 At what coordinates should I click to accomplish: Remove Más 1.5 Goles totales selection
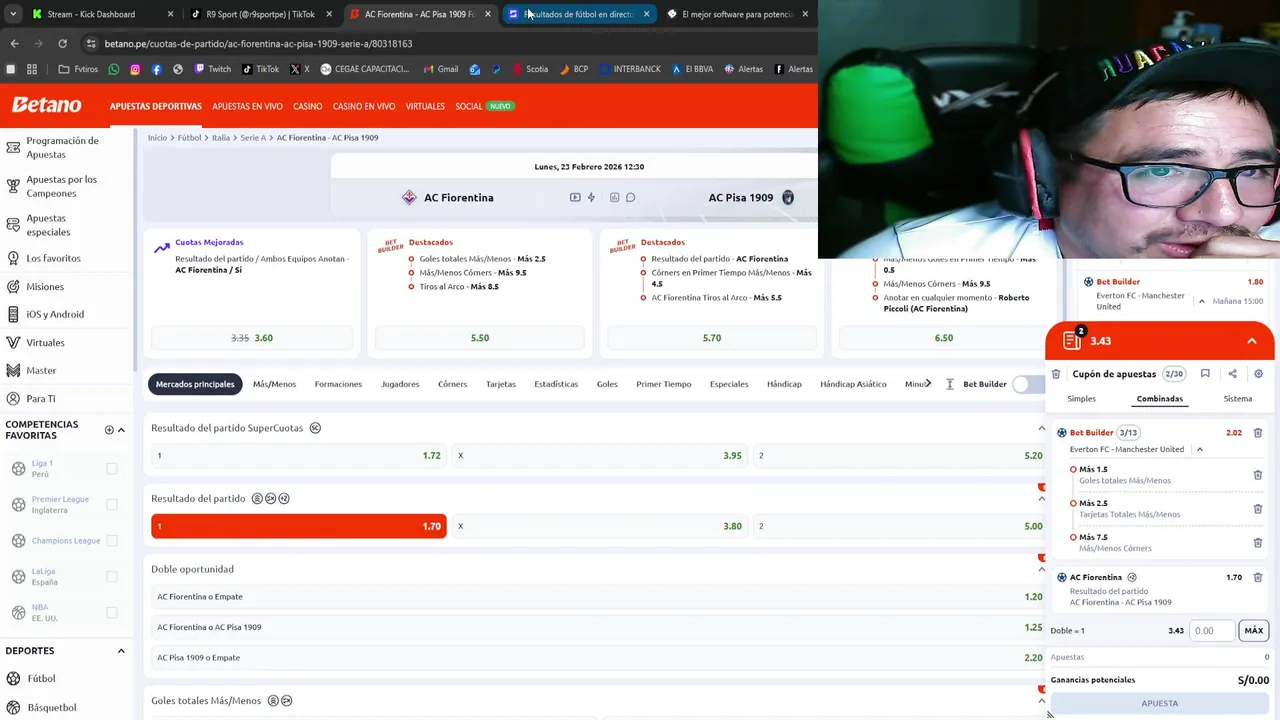click(x=1258, y=475)
